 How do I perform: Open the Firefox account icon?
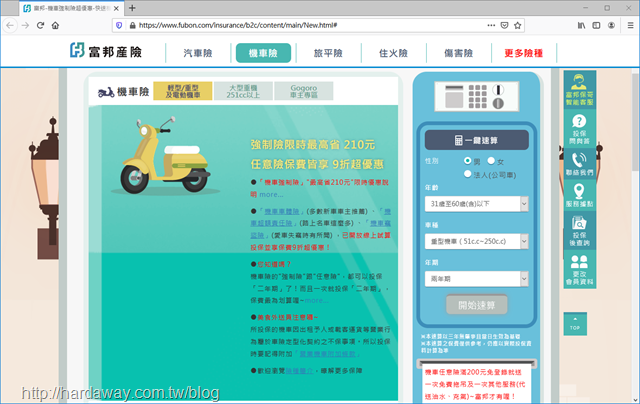coord(611,25)
